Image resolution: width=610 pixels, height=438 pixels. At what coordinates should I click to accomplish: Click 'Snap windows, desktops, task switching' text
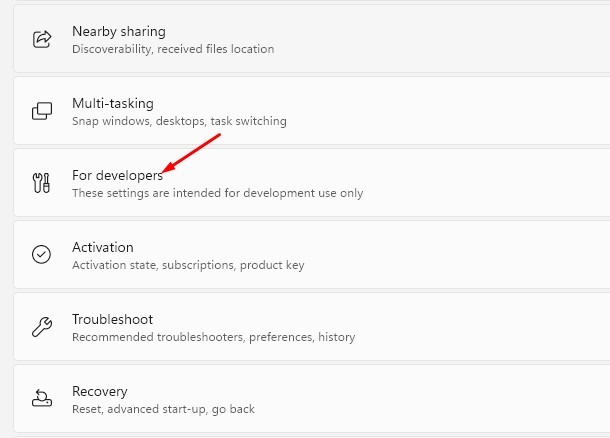[179, 121]
